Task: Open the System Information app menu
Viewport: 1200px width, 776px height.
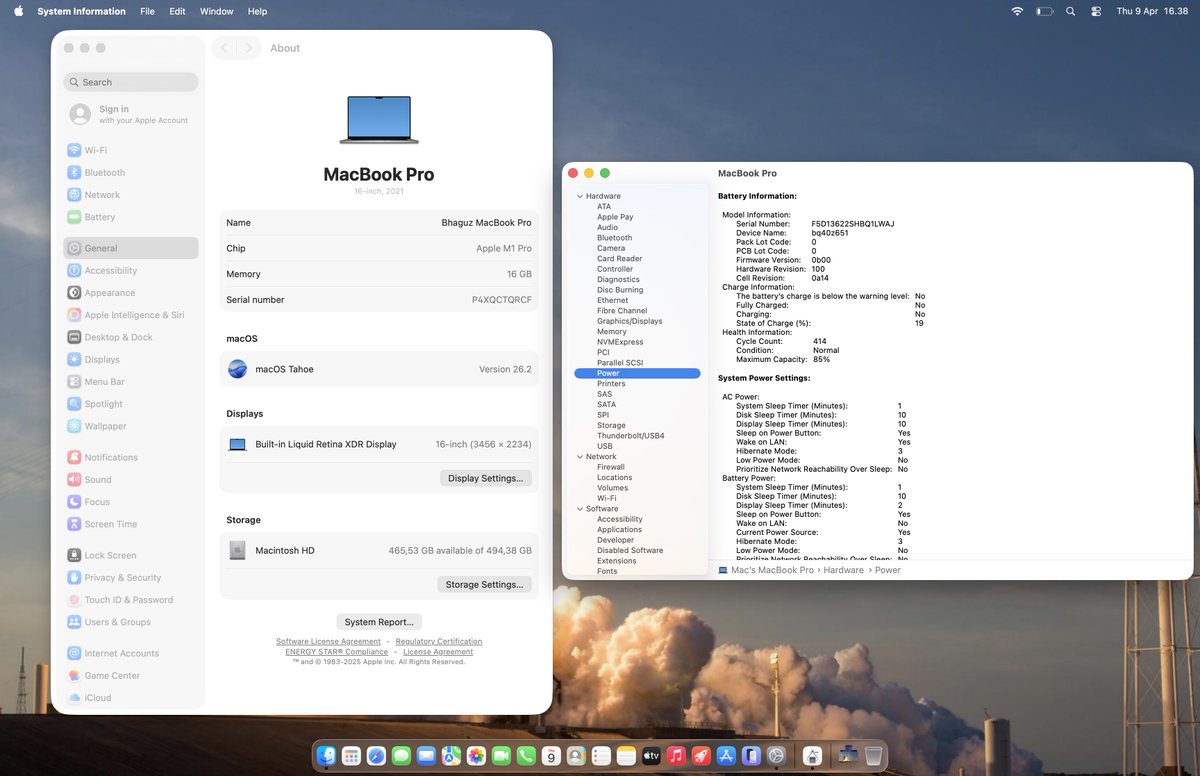Action: [x=82, y=11]
